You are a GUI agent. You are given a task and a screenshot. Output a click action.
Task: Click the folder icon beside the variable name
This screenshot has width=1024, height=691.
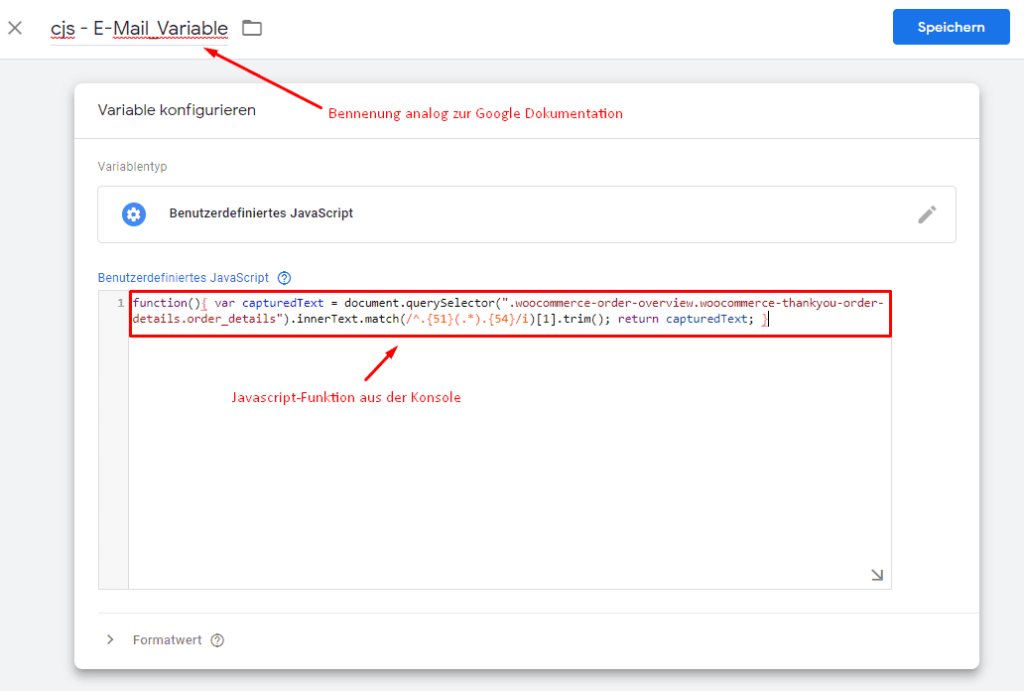tap(252, 28)
